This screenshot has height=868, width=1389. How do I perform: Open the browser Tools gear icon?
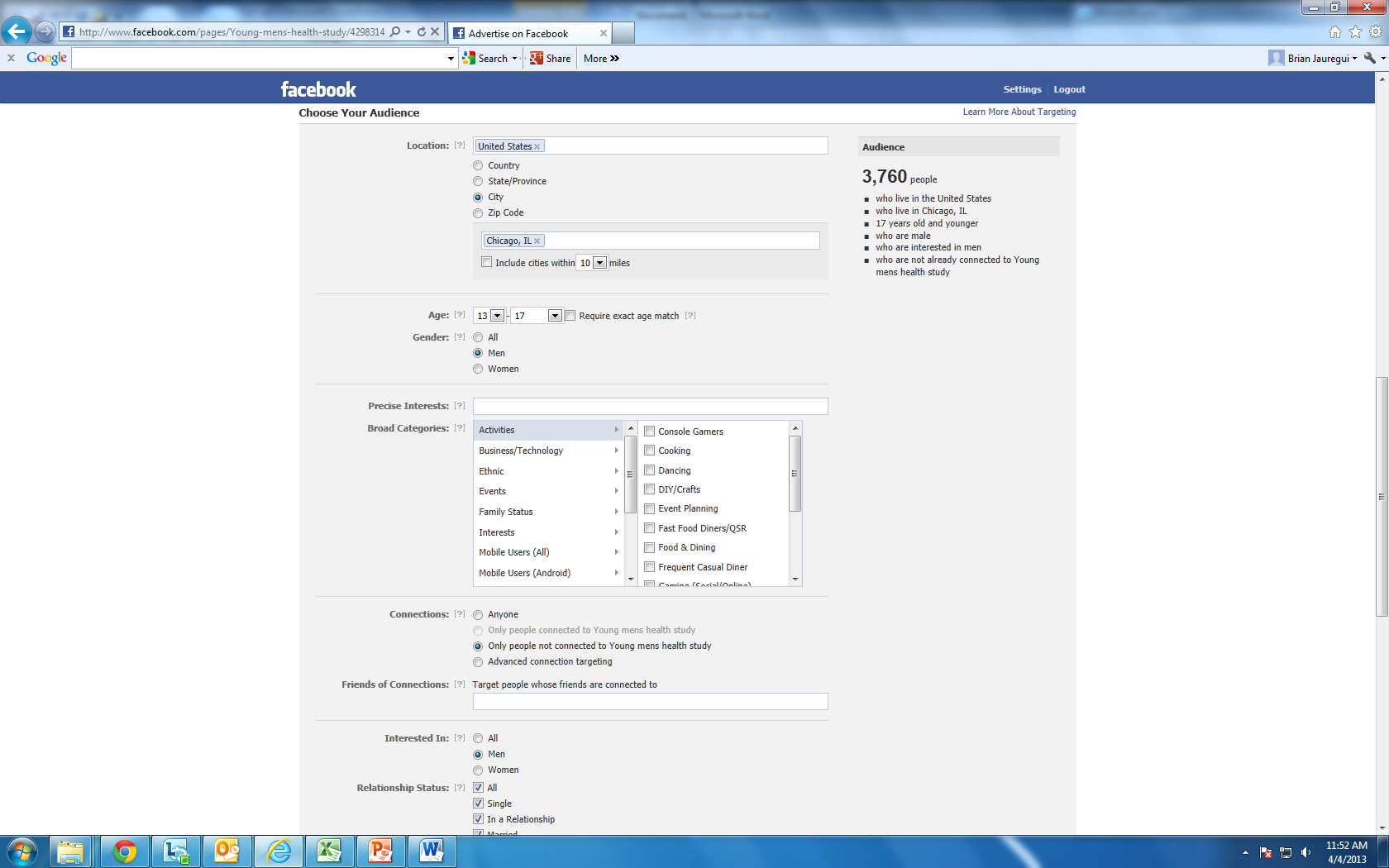pyautogui.click(x=1376, y=32)
